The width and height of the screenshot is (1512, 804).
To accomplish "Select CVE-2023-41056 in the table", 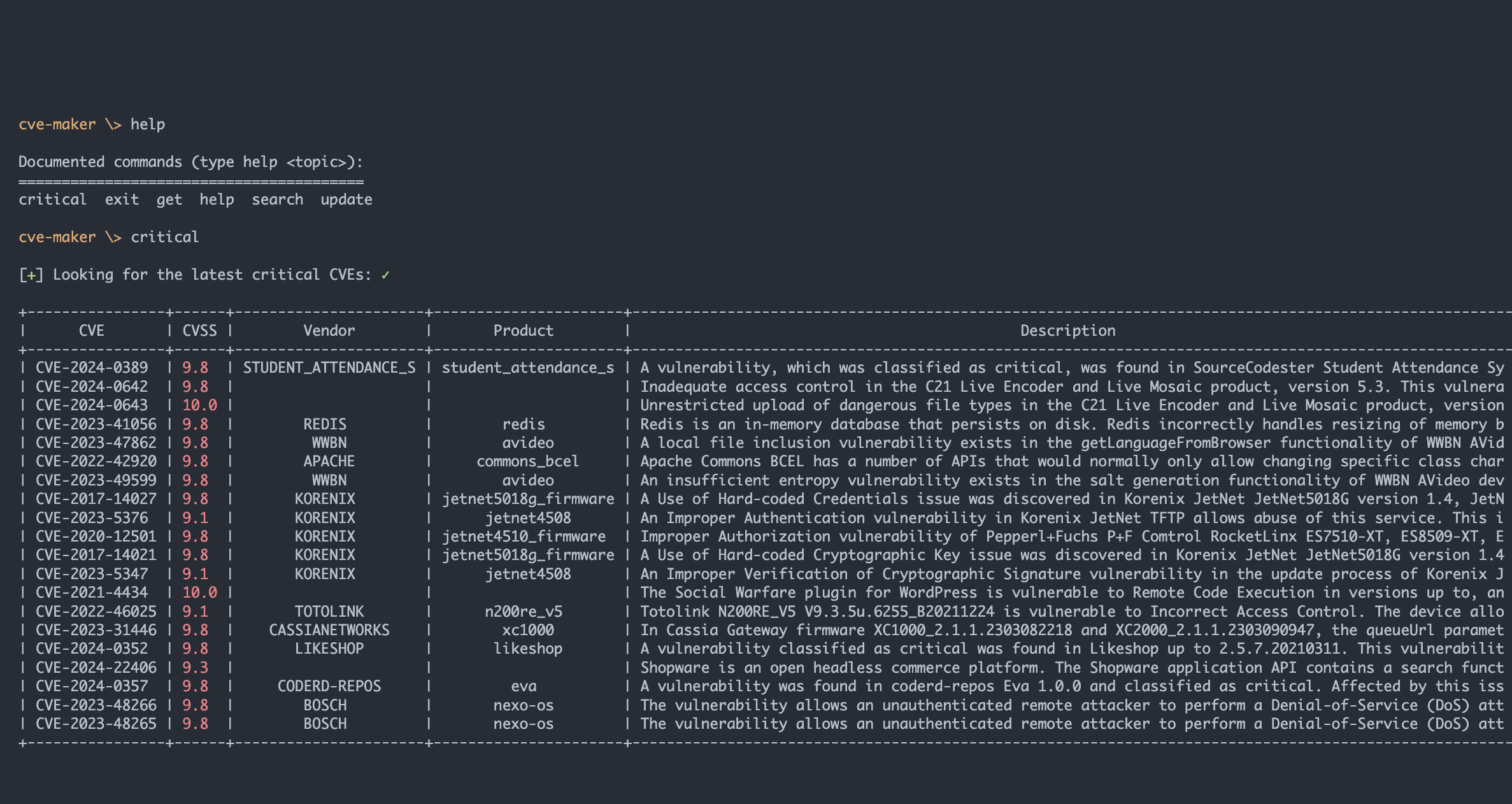I will point(96,424).
